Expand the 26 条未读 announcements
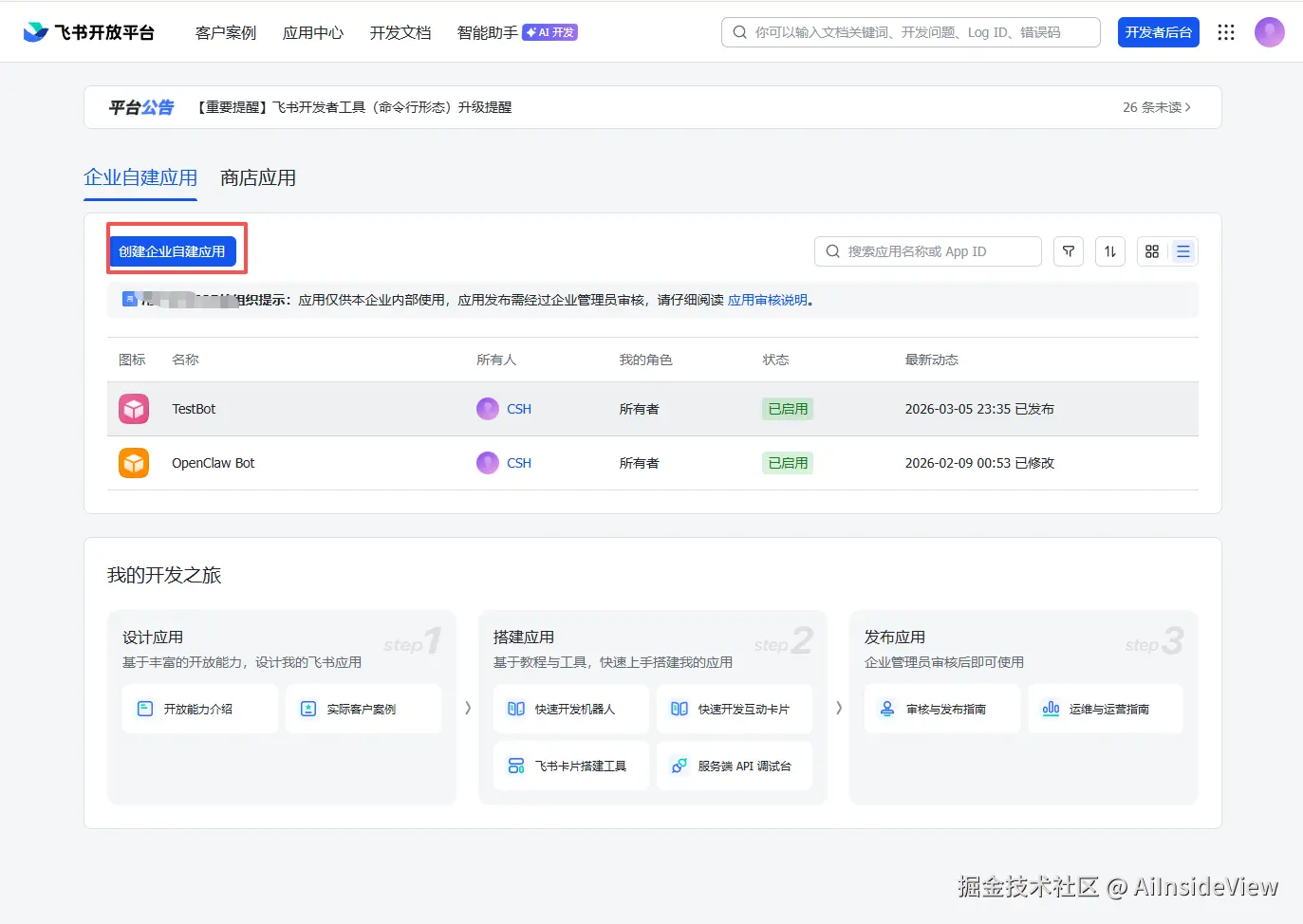The height and width of the screenshot is (924, 1303). [x=1156, y=107]
